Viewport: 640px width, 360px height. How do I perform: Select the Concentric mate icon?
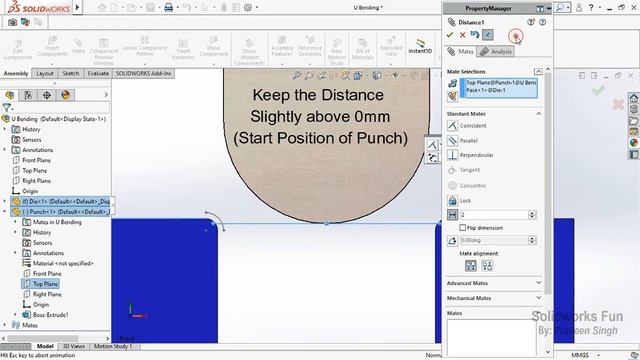(452, 186)
